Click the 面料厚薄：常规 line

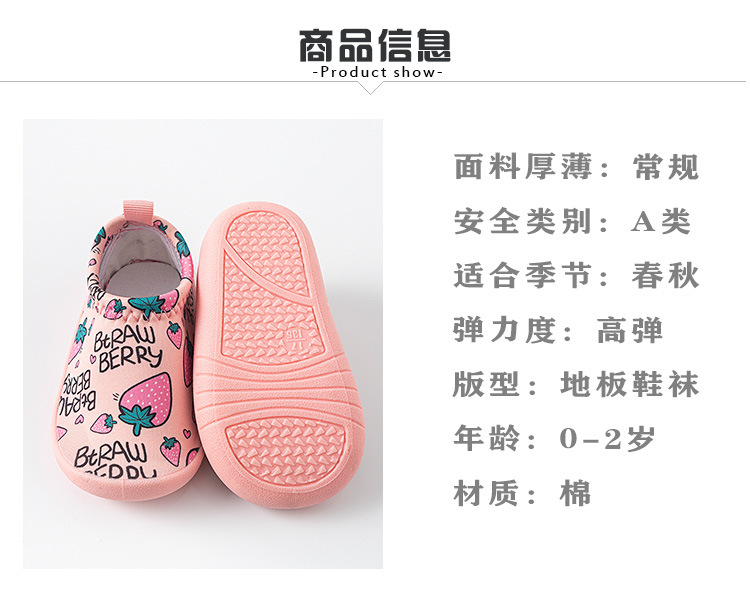(x=576, y=167)
